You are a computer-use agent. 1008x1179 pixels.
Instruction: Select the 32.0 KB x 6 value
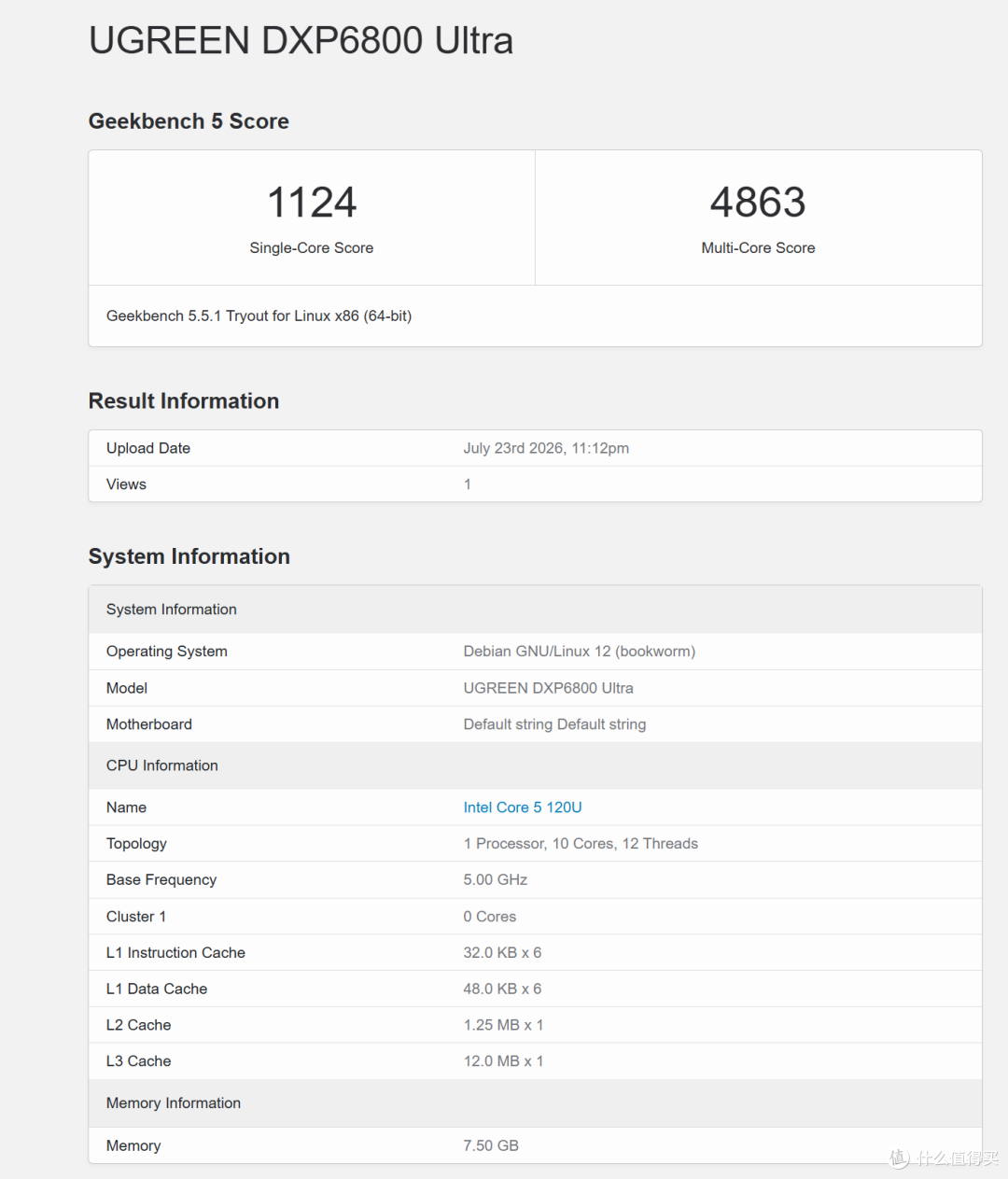(502, 953)
